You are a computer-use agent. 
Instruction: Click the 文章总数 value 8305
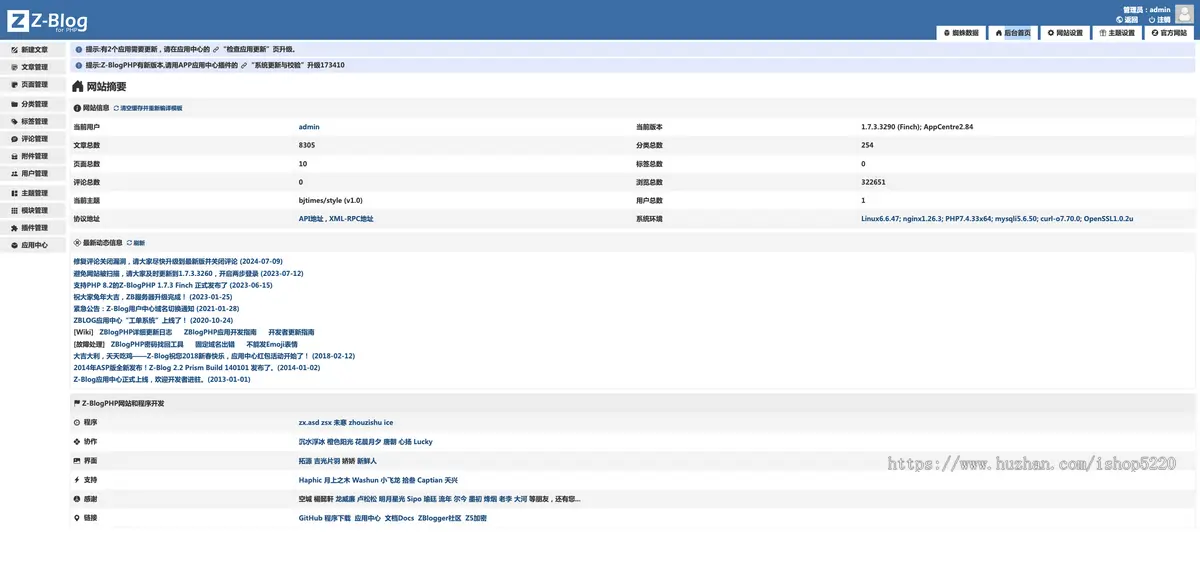(307, 145)
